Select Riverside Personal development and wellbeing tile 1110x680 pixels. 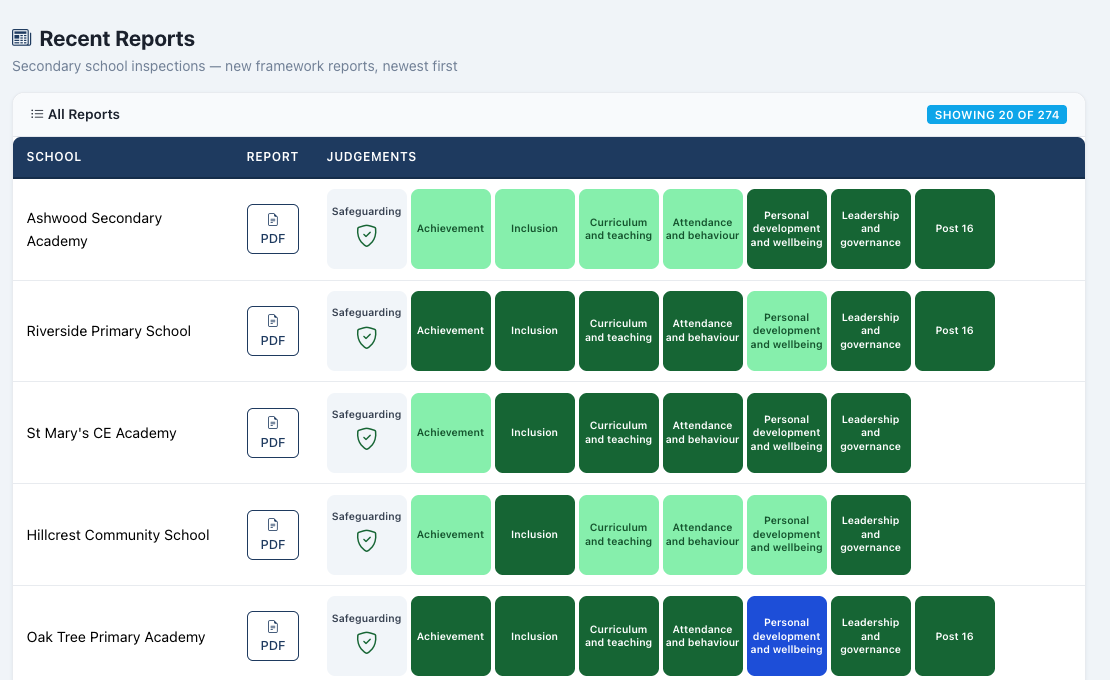tap(786, 330)
